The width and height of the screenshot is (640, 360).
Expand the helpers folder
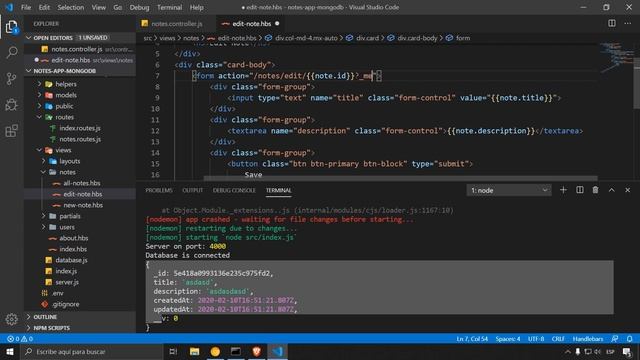point(66,84)
